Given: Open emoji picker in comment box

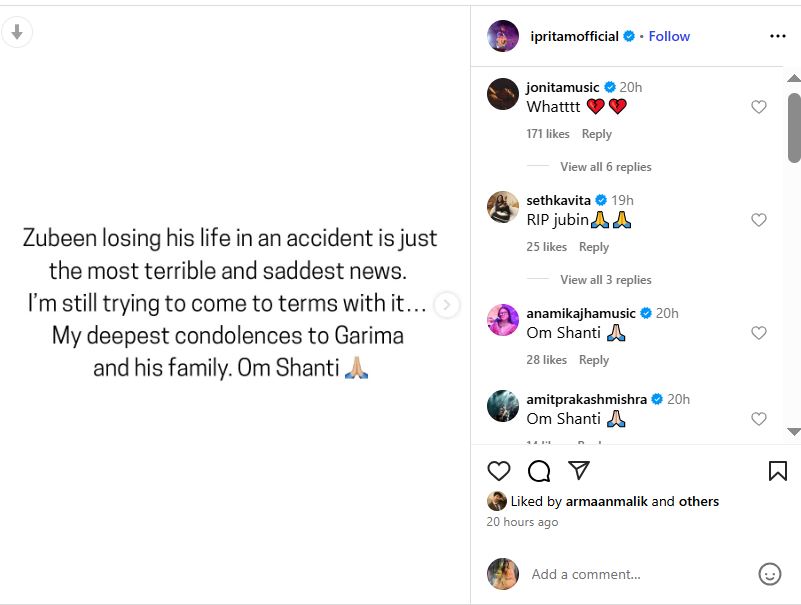Looking at the screenshot, I should point(769,574).
